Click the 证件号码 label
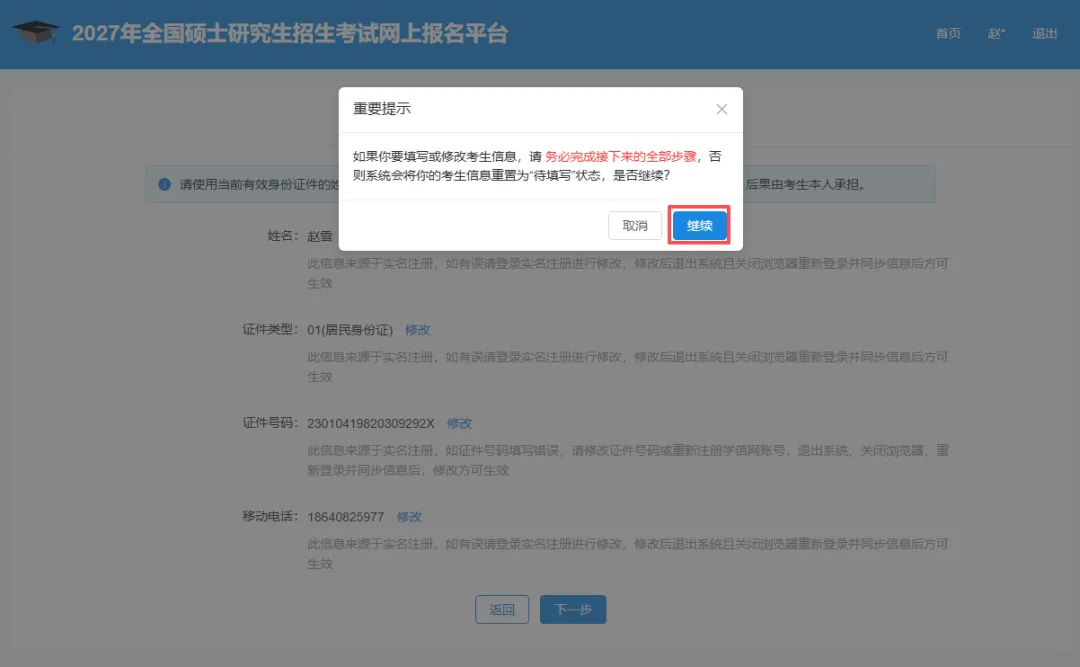Screen dimensions: 1080x667 pyautogui.click(x=271, y=423)
